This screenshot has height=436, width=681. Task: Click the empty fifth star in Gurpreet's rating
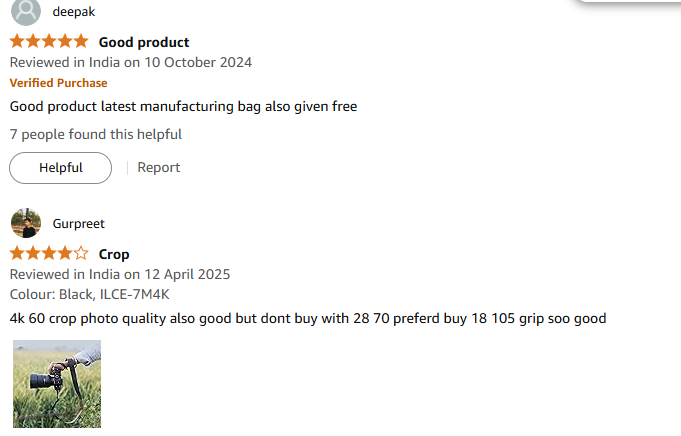(x=81, y=254)
